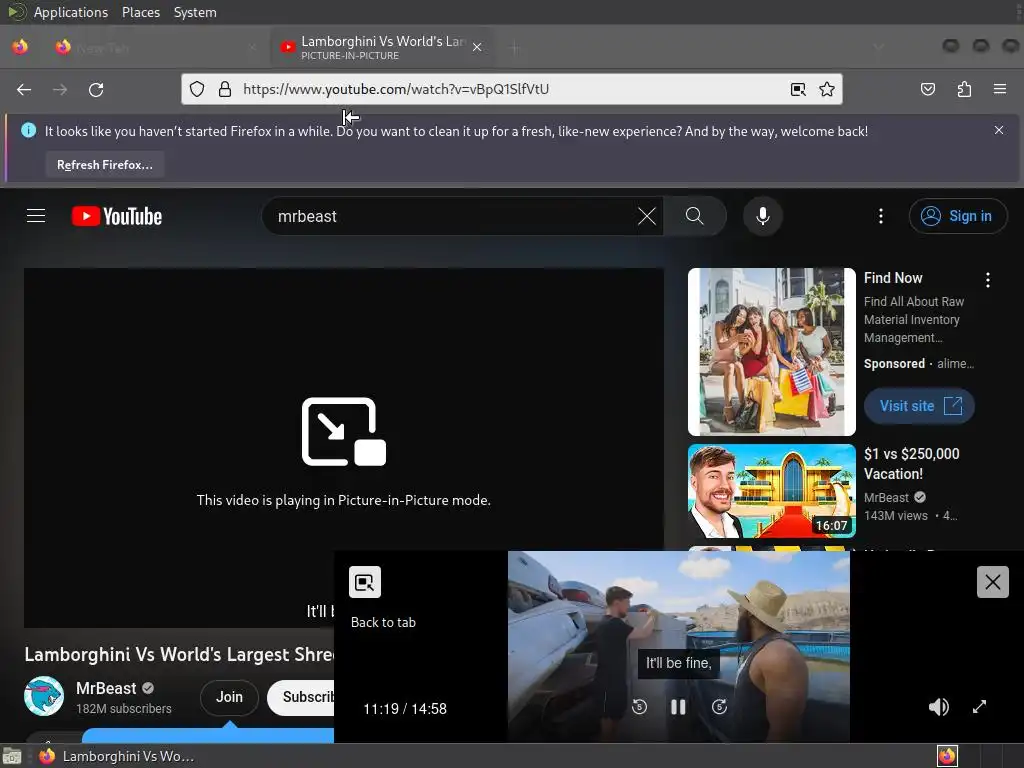The height and width of the screenshot is (768, 1024).
Task: Close the Picture-in-Picture window
Action: (x=993, y=582)
